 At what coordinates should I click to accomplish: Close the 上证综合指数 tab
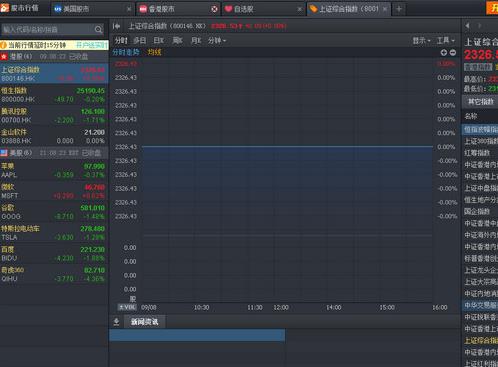point(385,9)
